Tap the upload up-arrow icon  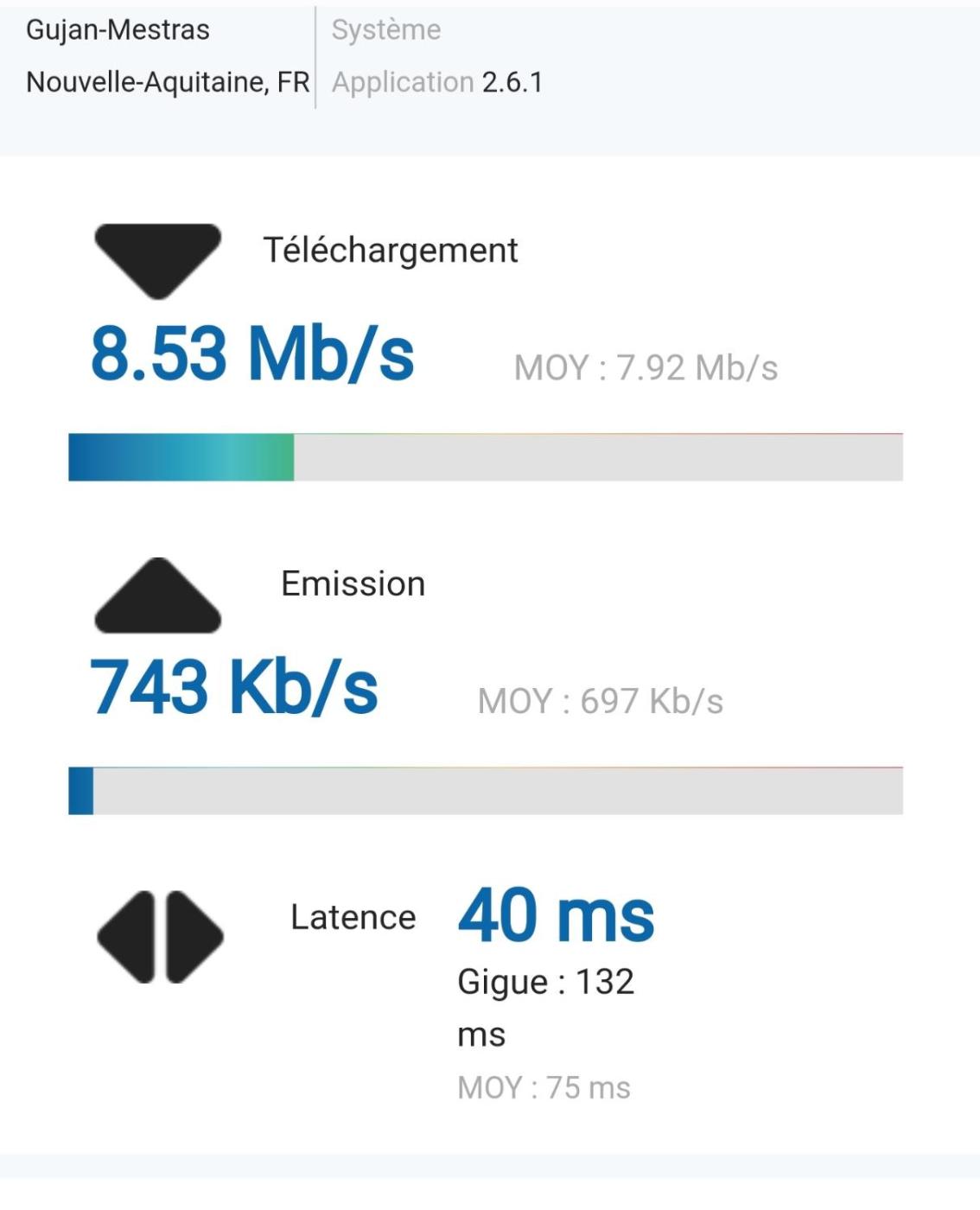point(157,596)
